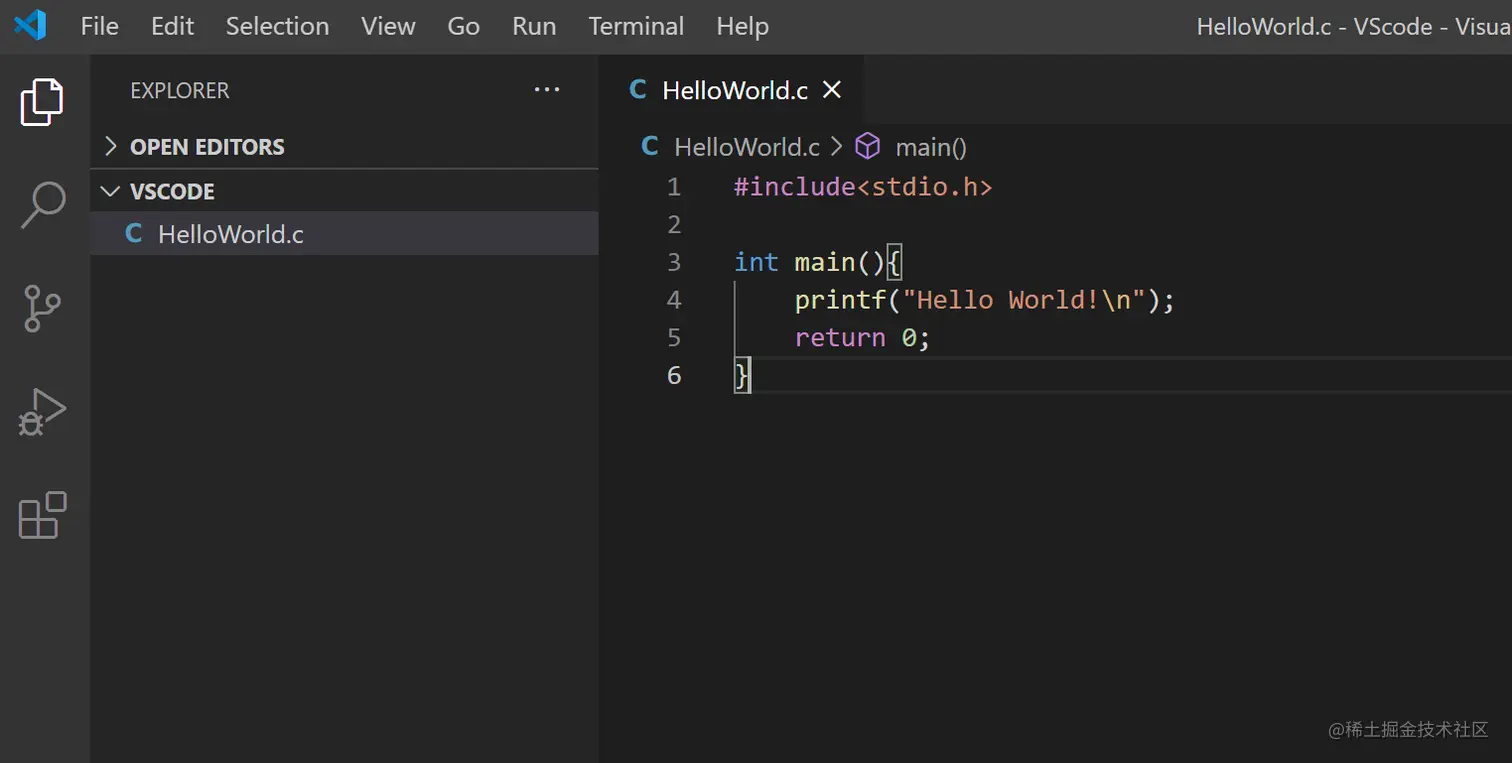The height and width of the screenshot is (763, 1512).
Task: Click the EXPLORER panel title
Action: tap(180, 90)
